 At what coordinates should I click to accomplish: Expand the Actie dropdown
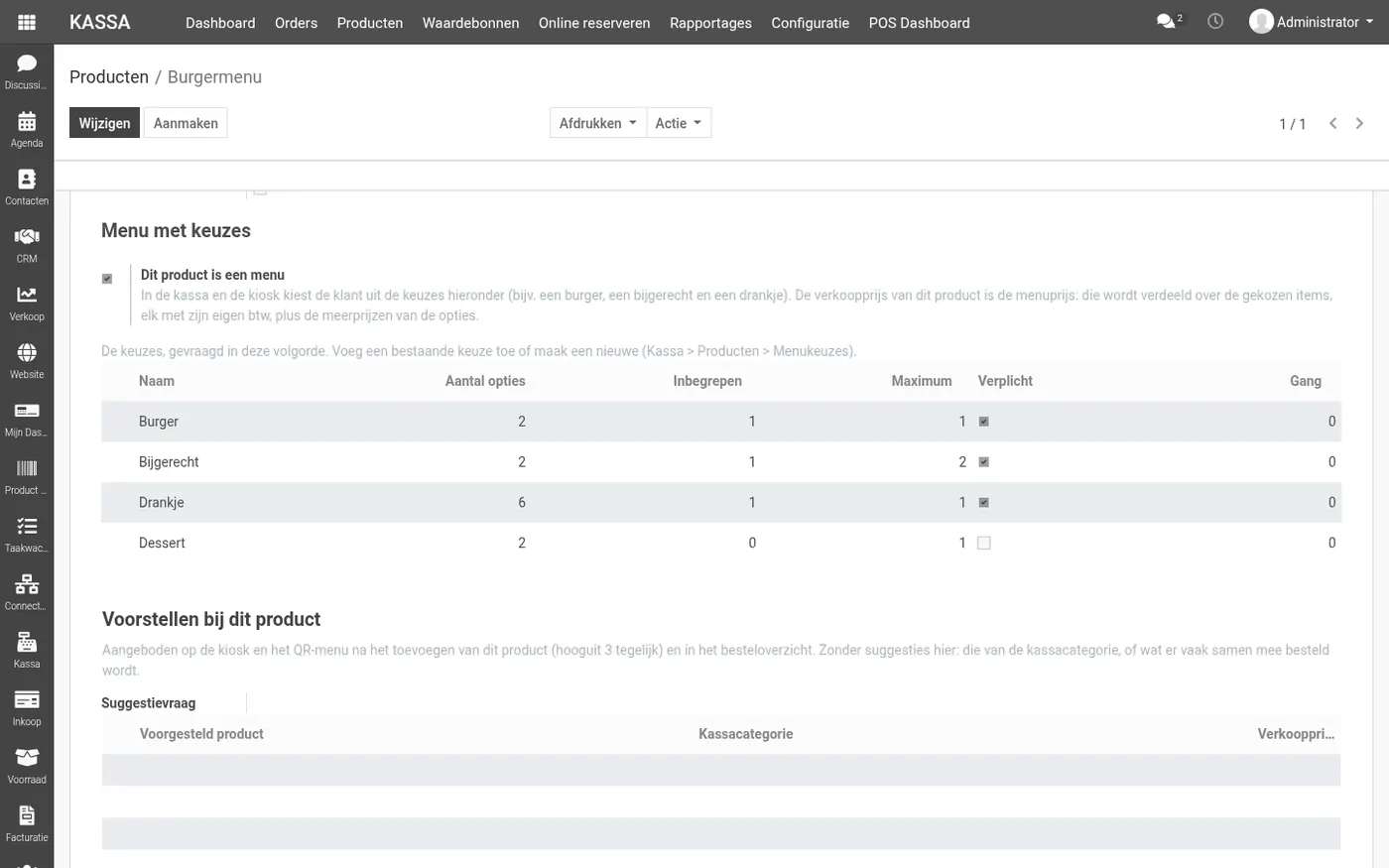click(679, 123)
